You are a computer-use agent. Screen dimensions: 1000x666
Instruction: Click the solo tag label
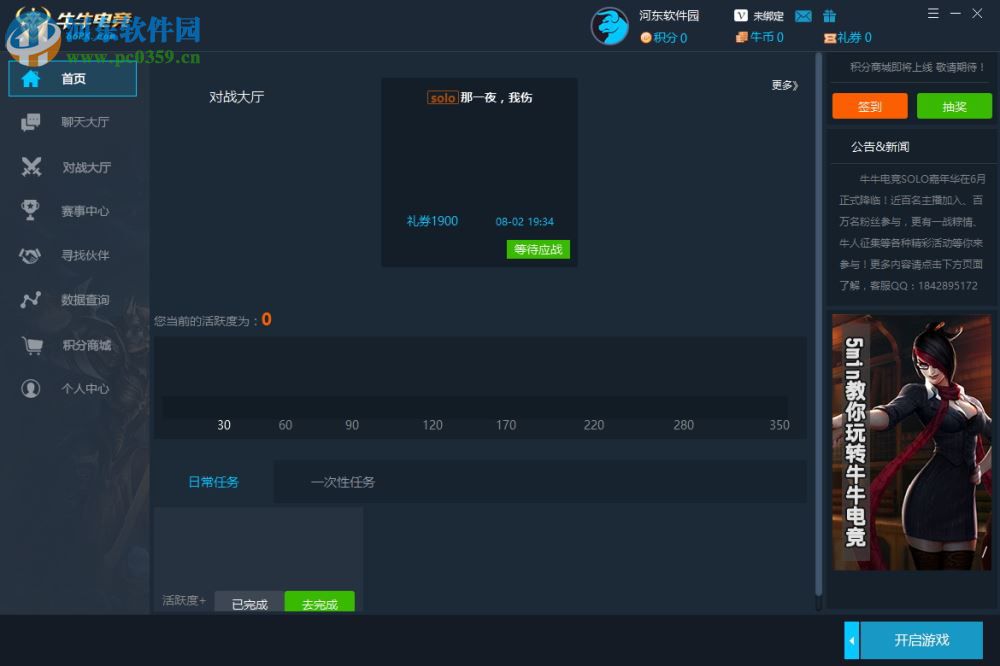tap(443, 98)
